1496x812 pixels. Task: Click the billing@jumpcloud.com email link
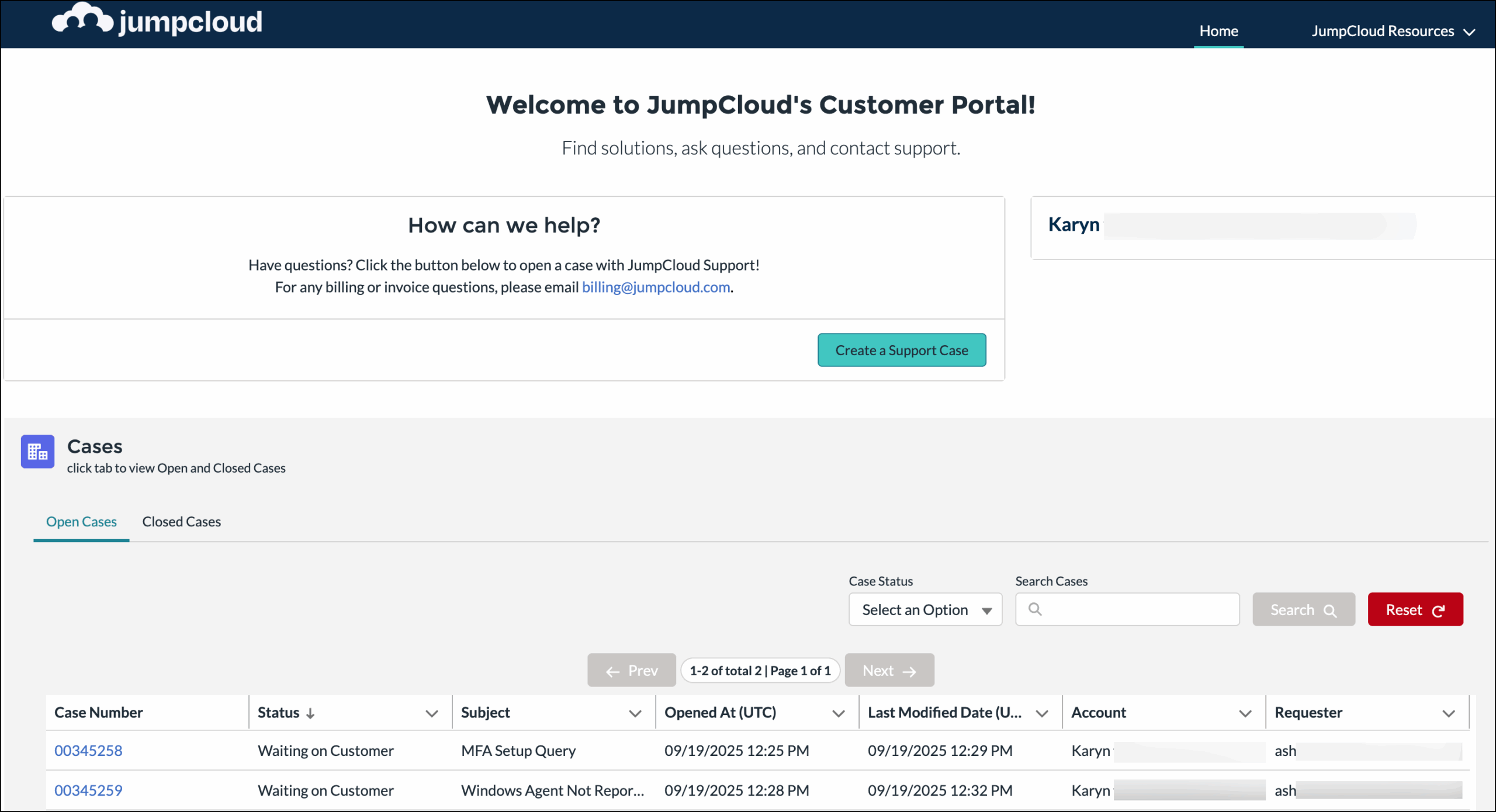pyautogui.click(x=656, y=287)
